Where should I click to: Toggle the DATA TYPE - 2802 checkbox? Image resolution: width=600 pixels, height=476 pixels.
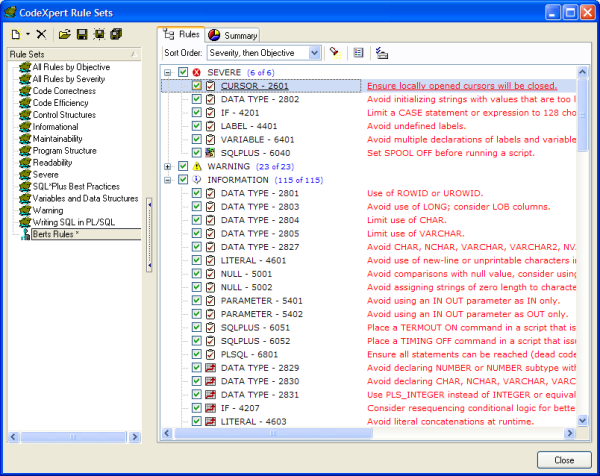tap(197, 99)
